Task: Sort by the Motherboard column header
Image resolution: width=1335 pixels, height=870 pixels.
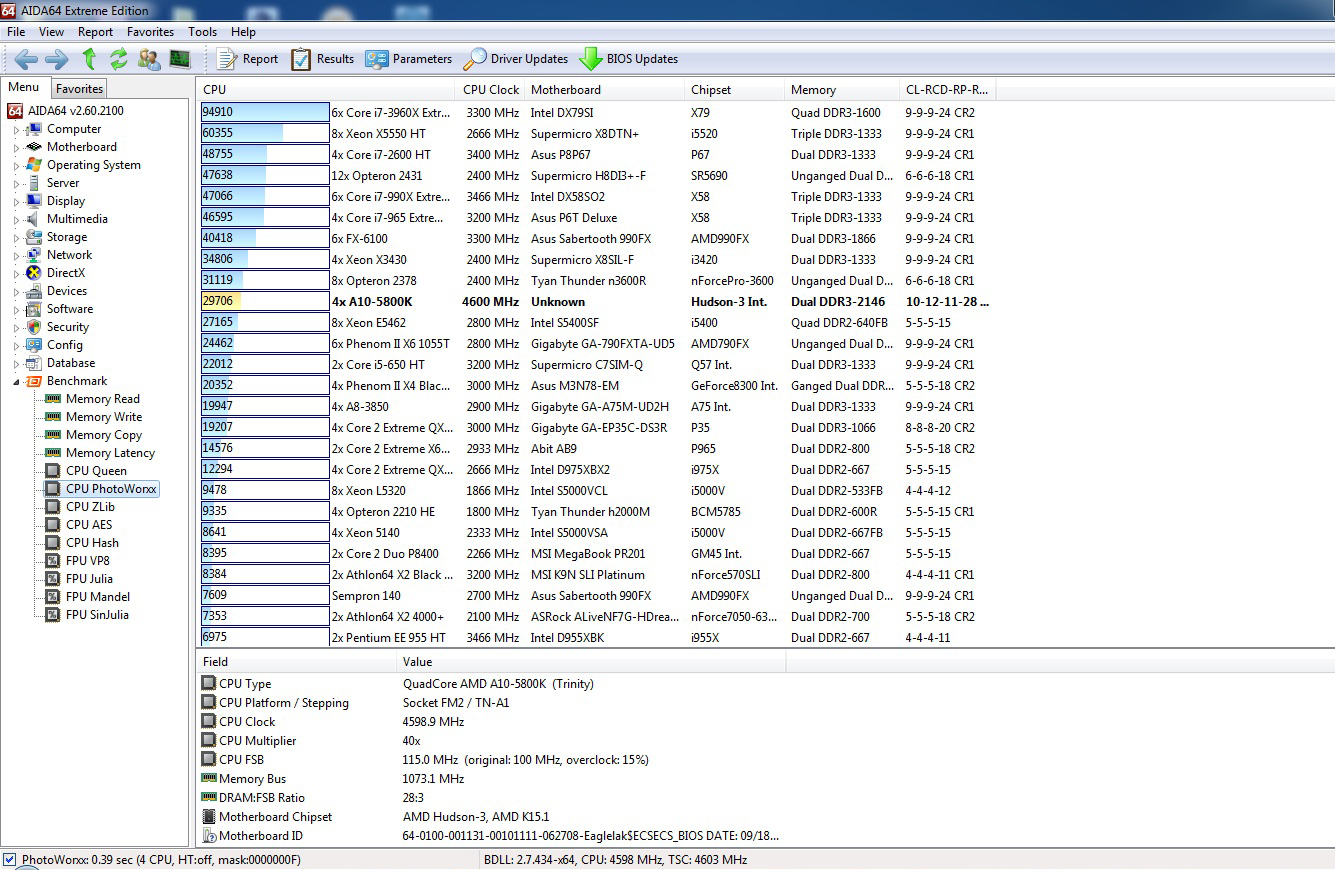Action: coord(605,90)
